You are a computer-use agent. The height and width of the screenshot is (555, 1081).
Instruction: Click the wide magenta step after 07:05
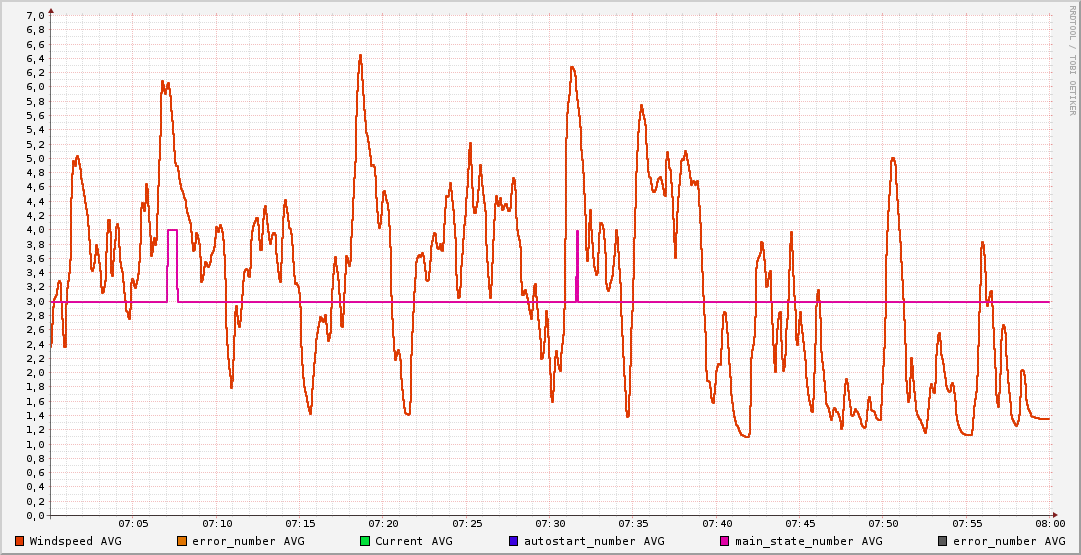pos(172,231)
